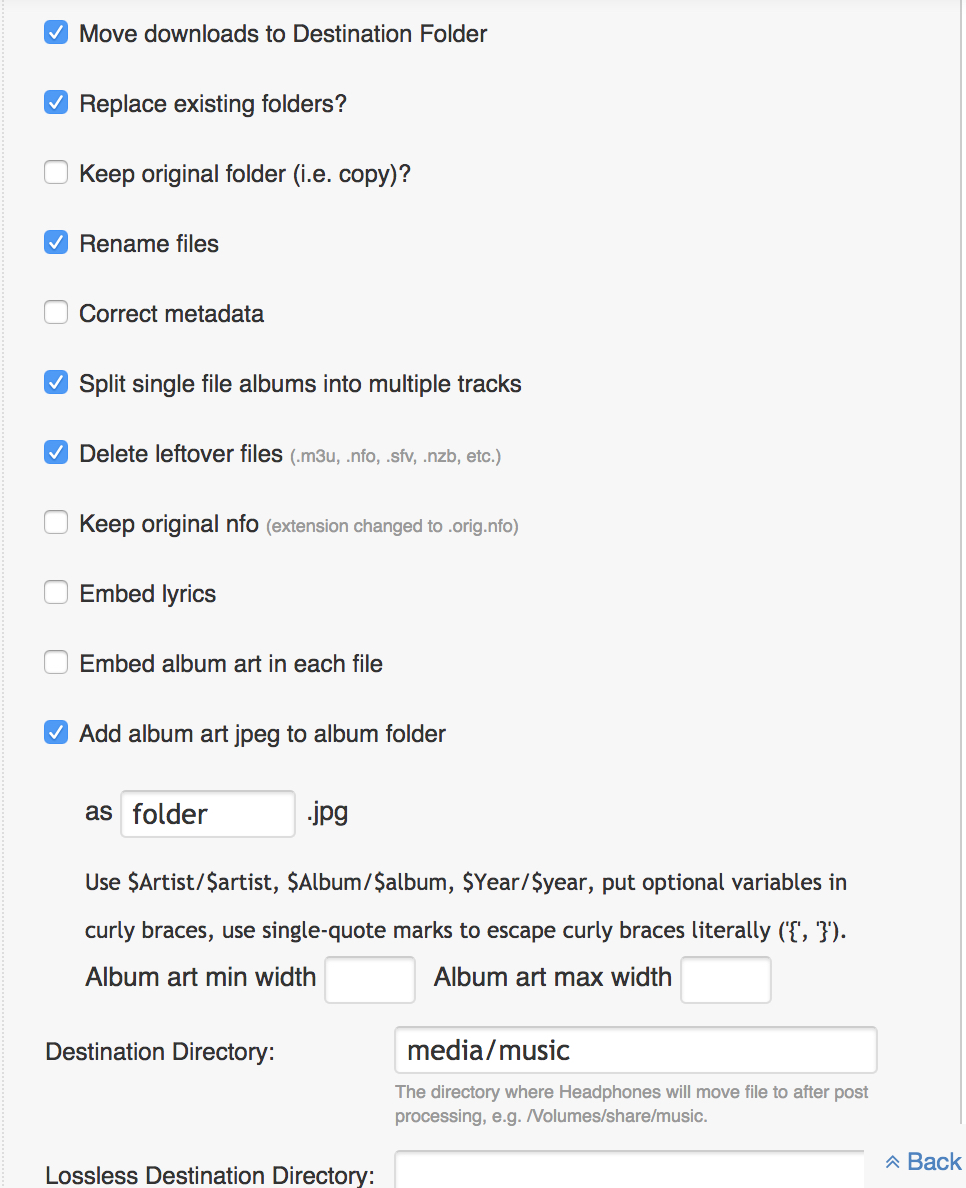The width and height of the screenshot is (966, 1188).
Task: Focus the Album art min width field
Action: pos(370,979)
